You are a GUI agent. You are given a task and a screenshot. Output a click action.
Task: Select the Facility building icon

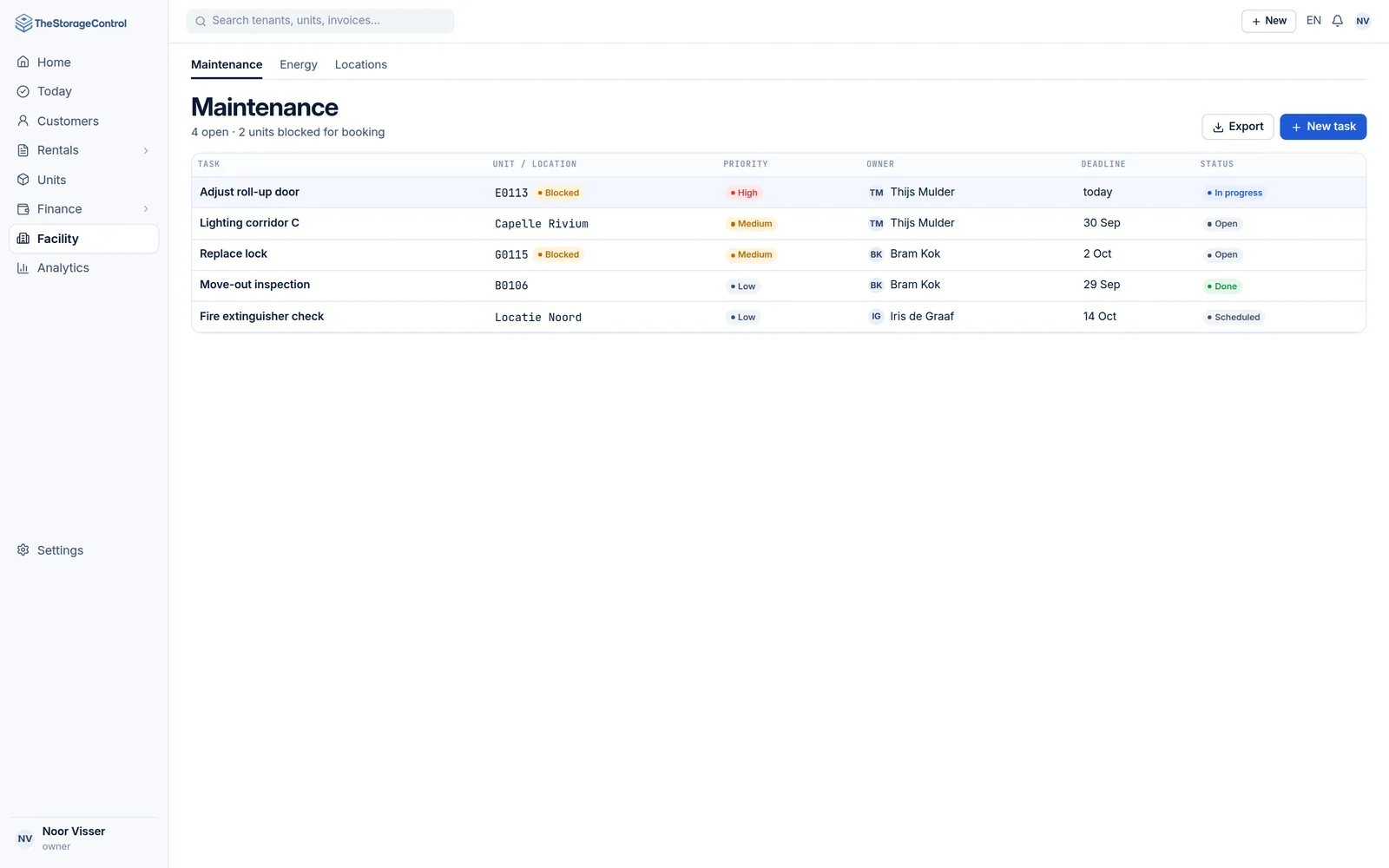(23, 239)
